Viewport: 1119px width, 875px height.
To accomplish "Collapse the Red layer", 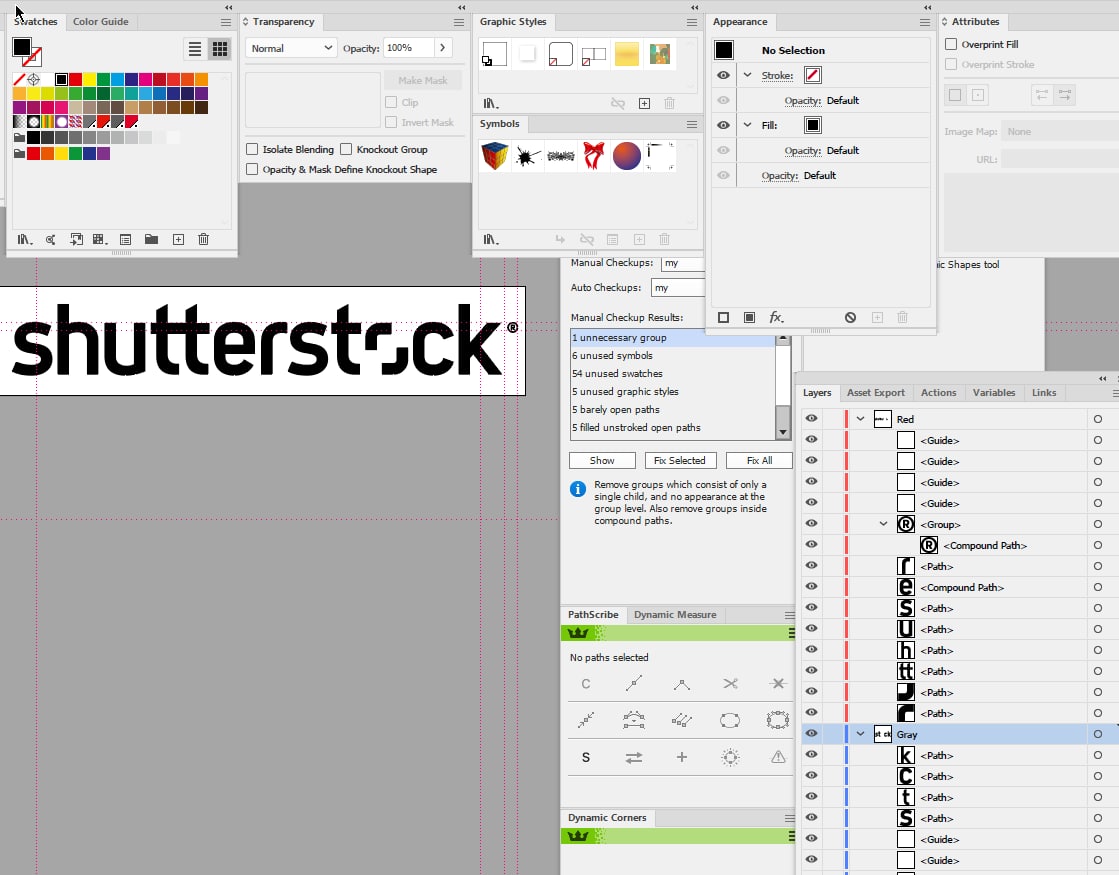I will (861, 419).
